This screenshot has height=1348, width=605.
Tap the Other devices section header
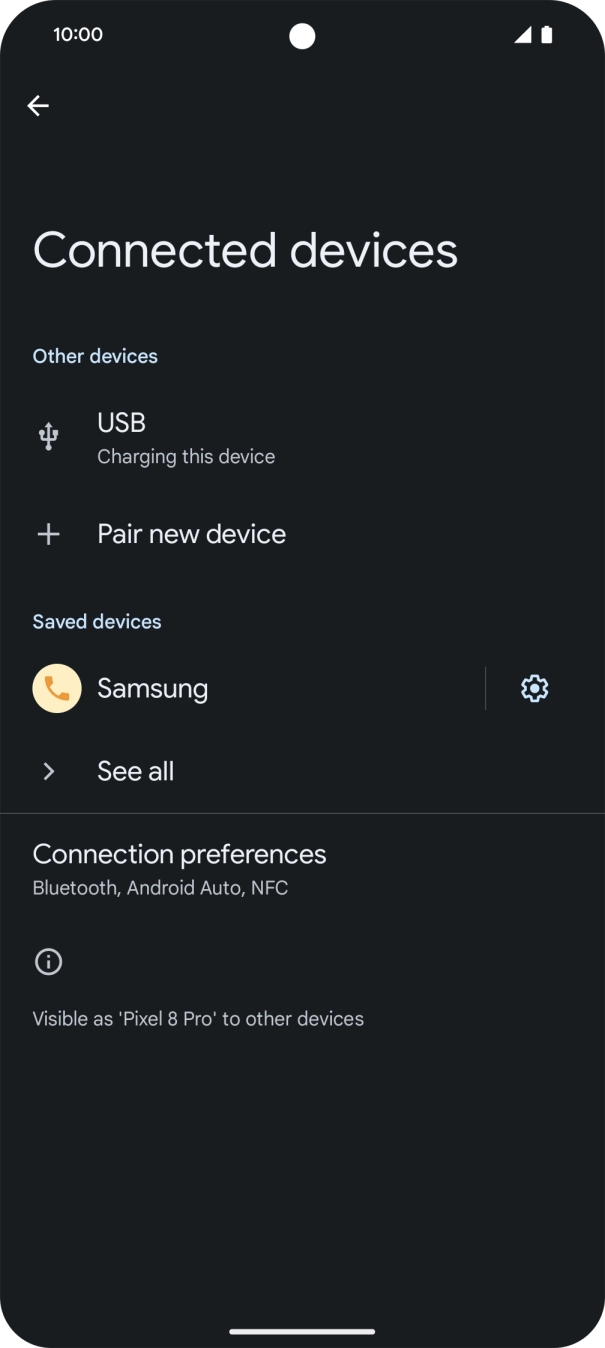tap(95, 356)
